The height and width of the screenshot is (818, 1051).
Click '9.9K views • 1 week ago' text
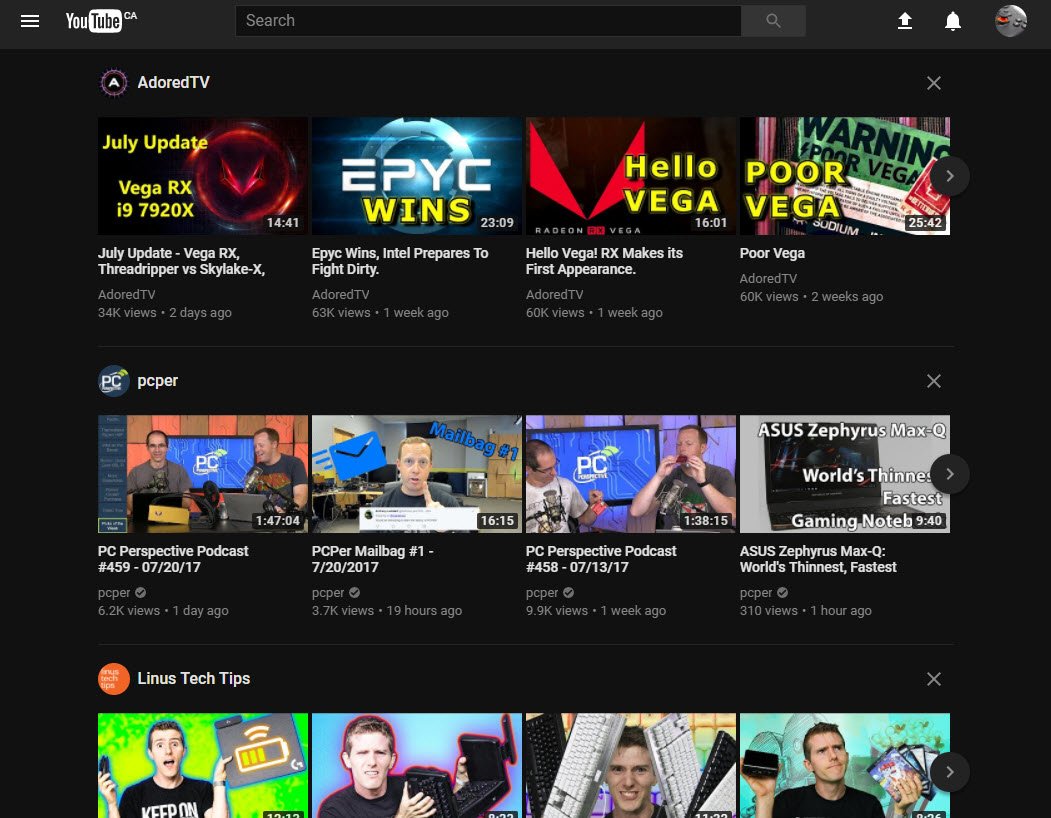pyautogui.click(x=596, y=611)
